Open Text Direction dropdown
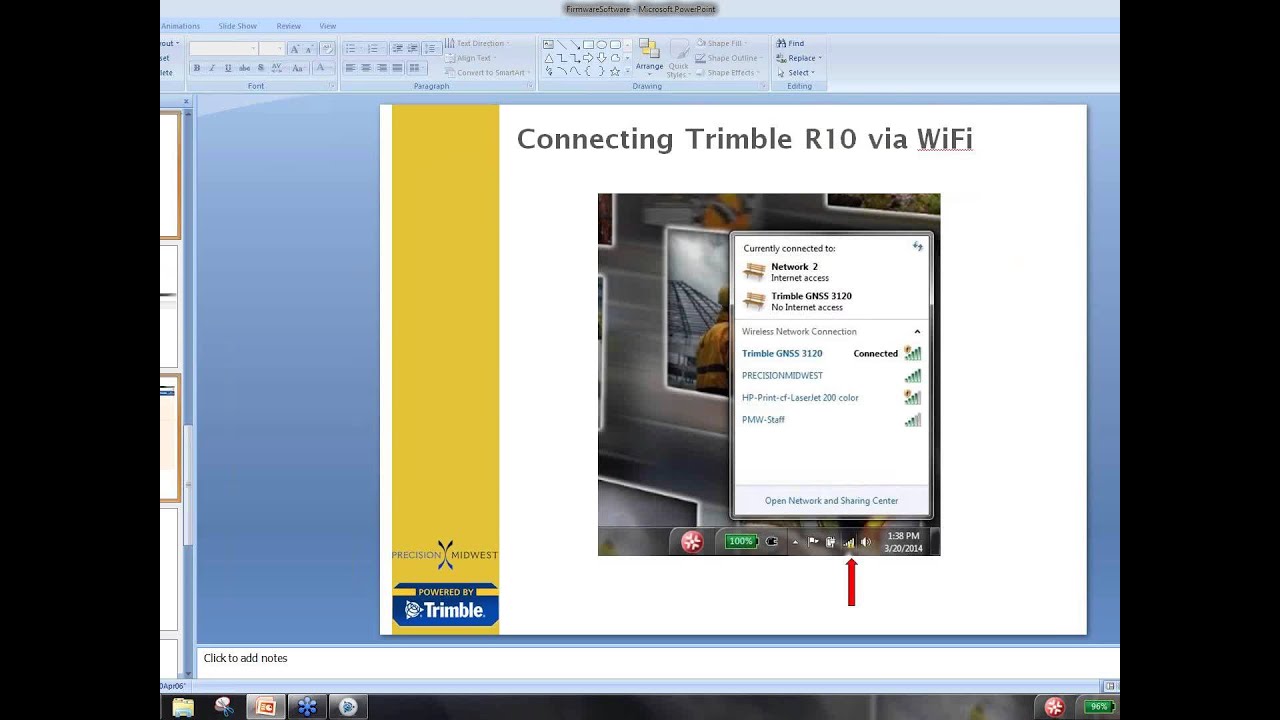Image resolution: width=1280 pixels, height=720 pixels. point(477,44)
